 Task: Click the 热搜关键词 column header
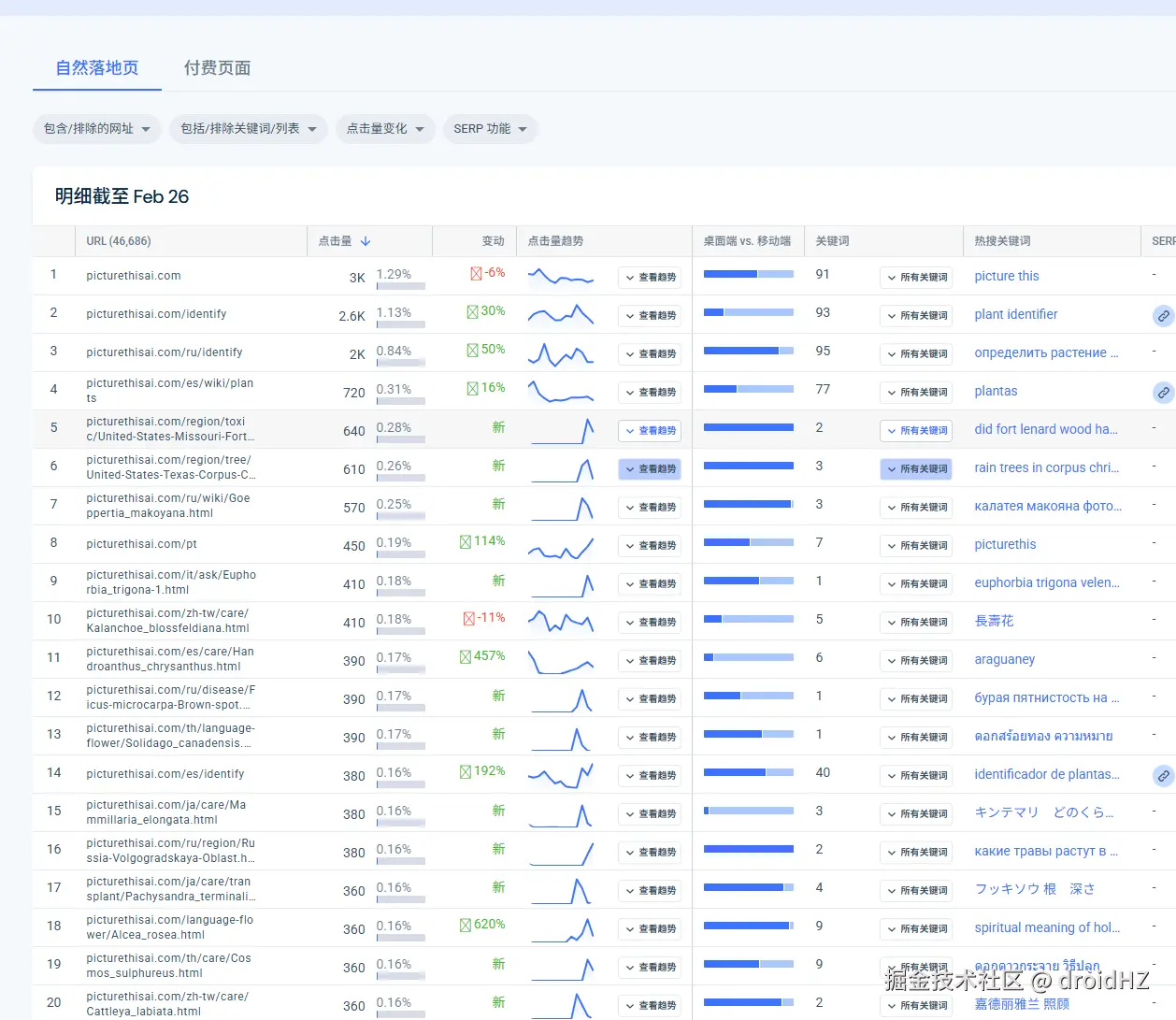(x=1002, y=241)
